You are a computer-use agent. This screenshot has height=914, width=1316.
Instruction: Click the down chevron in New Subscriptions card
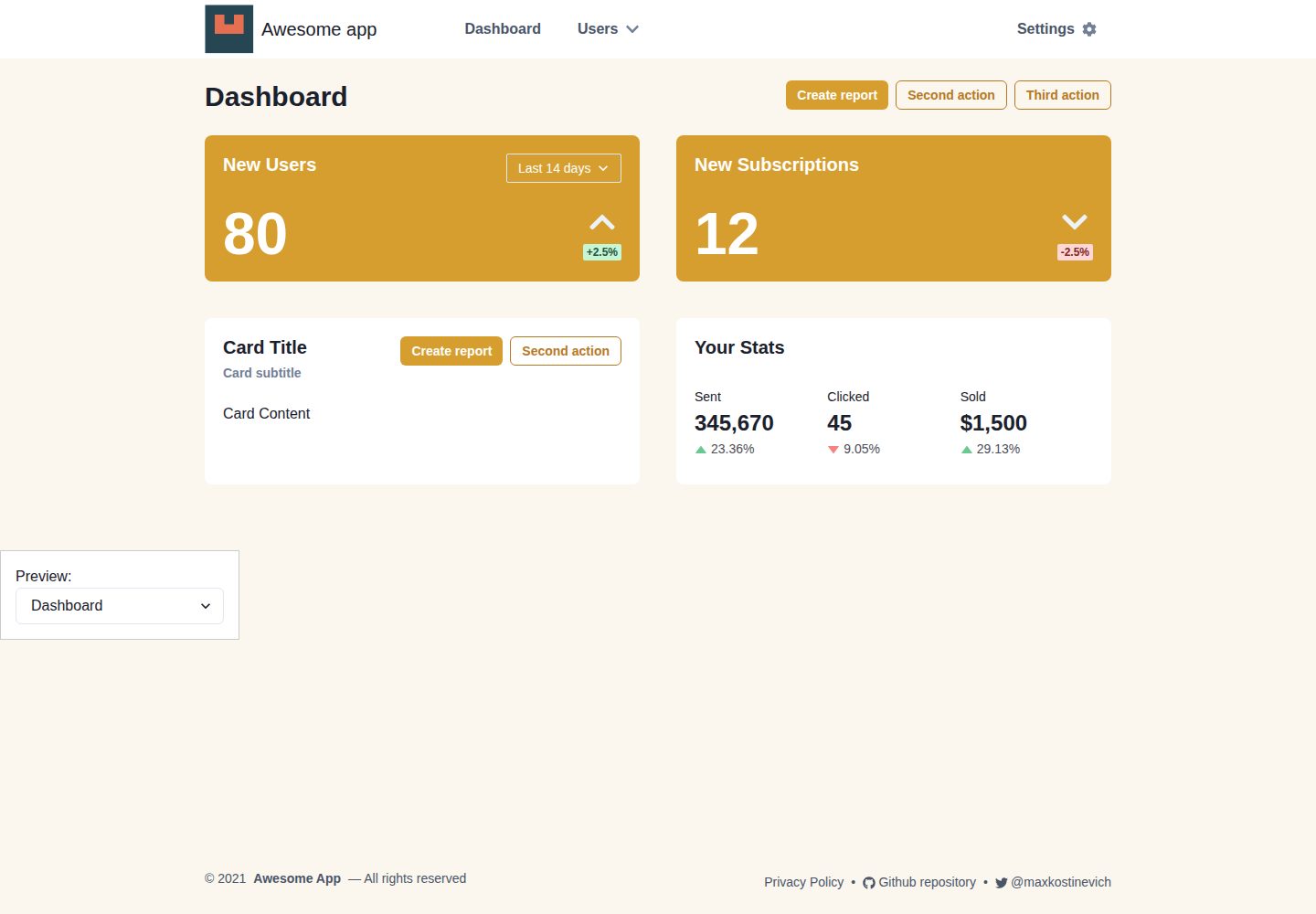click(1075, 222)
